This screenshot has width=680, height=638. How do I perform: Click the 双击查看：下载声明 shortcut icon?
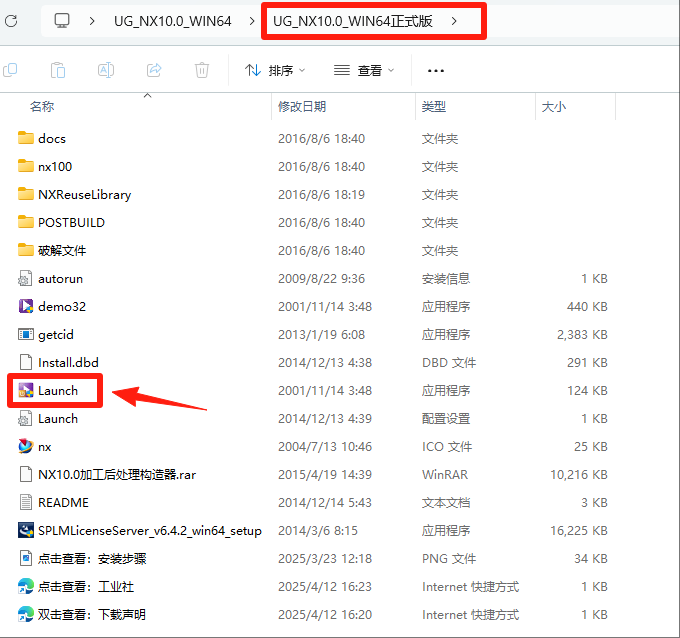(x=26, y=614)
